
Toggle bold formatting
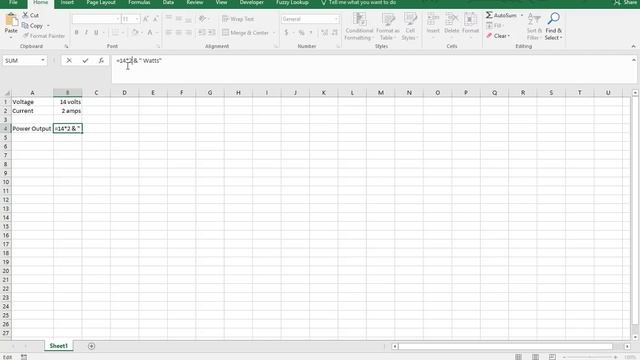[x=76, y=32]
